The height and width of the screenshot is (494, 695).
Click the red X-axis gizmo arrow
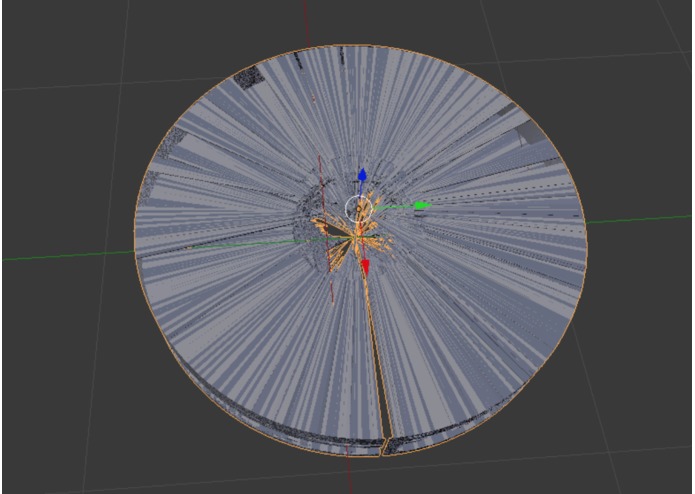(x=365, y=266)
